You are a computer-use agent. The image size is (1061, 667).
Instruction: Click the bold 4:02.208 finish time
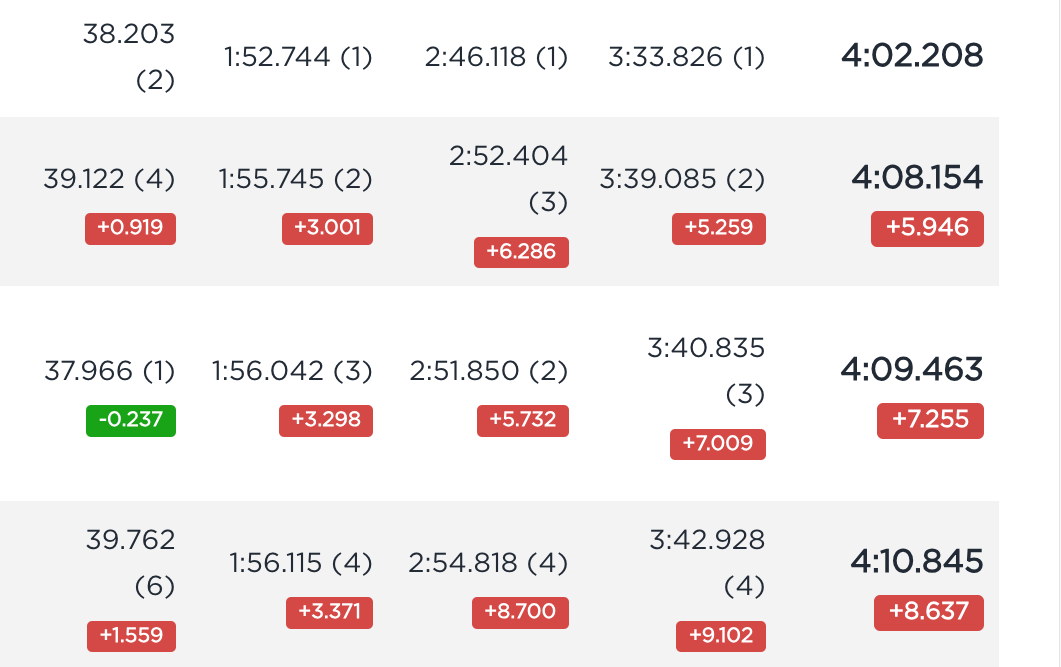[x=911, y=55]
